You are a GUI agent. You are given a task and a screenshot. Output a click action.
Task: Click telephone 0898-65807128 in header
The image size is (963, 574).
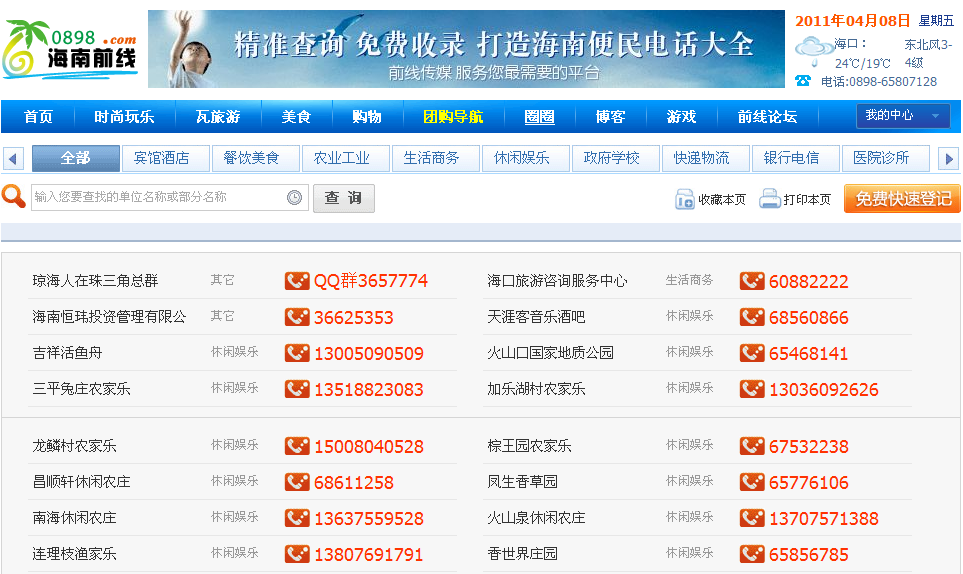coord(879,82)
